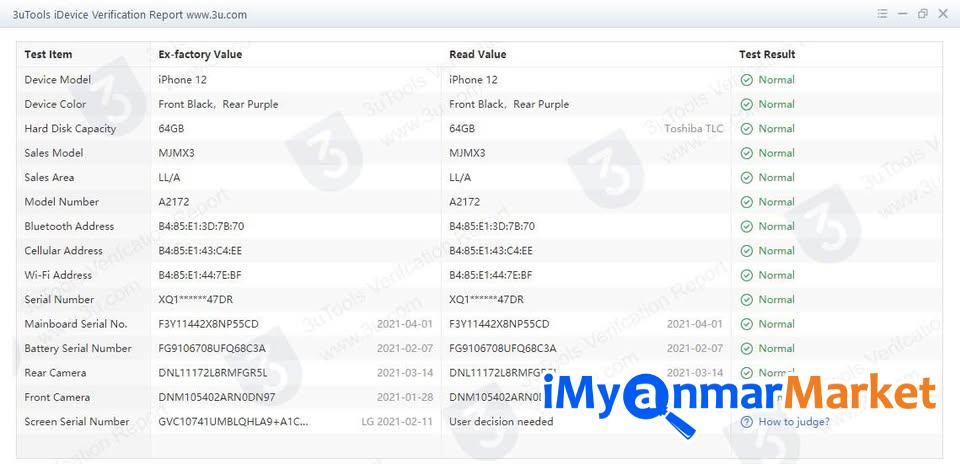The width and height of the screenshot is (960, 464).
Task: Click the check icon in Battery Serial Number row
Action: [746, 349]
